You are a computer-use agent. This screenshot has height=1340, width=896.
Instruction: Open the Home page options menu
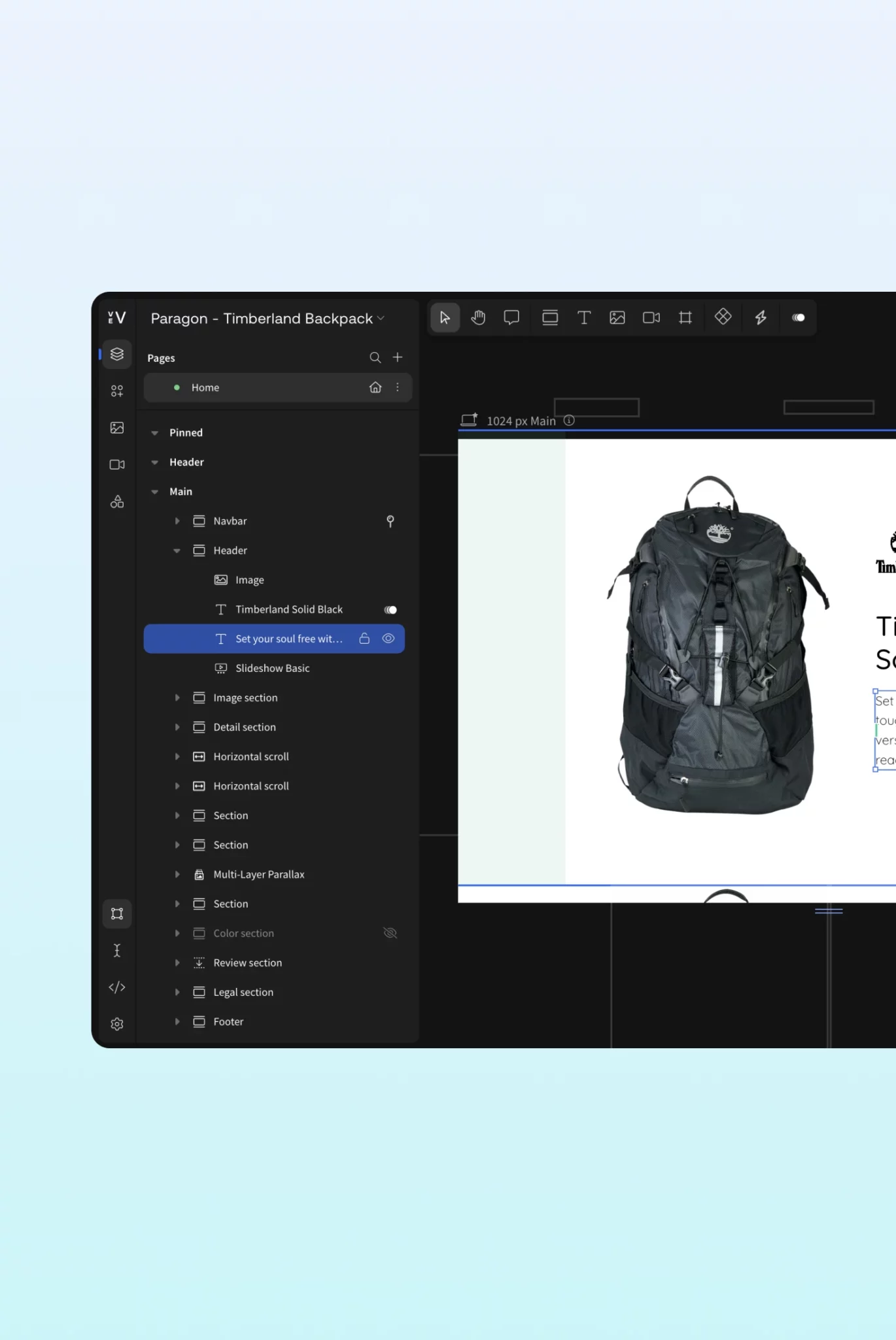[x=398, y=387]
